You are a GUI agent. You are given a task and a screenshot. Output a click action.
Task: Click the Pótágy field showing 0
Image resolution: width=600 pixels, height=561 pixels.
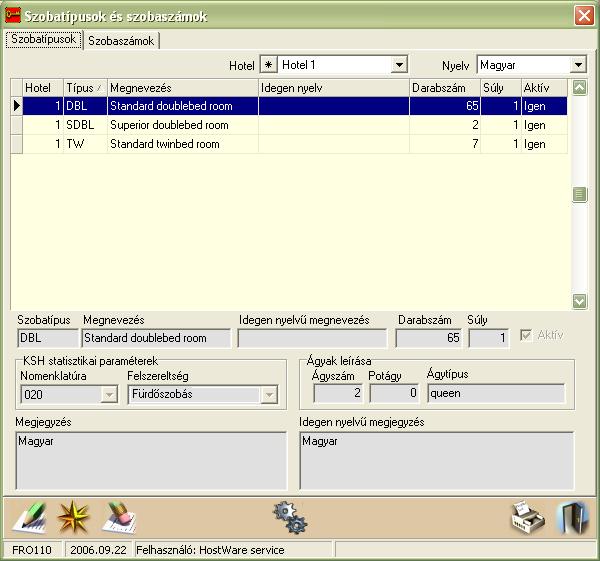394,393
